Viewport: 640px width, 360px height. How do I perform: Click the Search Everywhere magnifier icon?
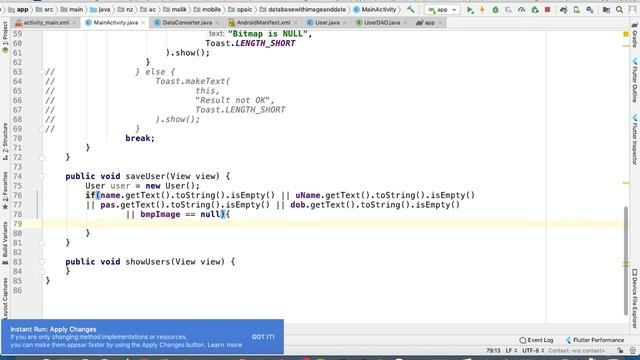click(619, 9)
